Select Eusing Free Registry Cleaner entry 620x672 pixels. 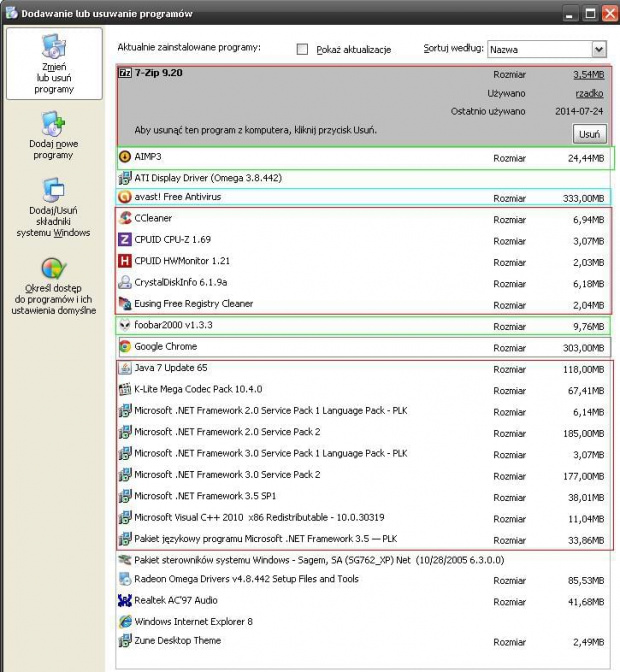click(x=364, y=304)
